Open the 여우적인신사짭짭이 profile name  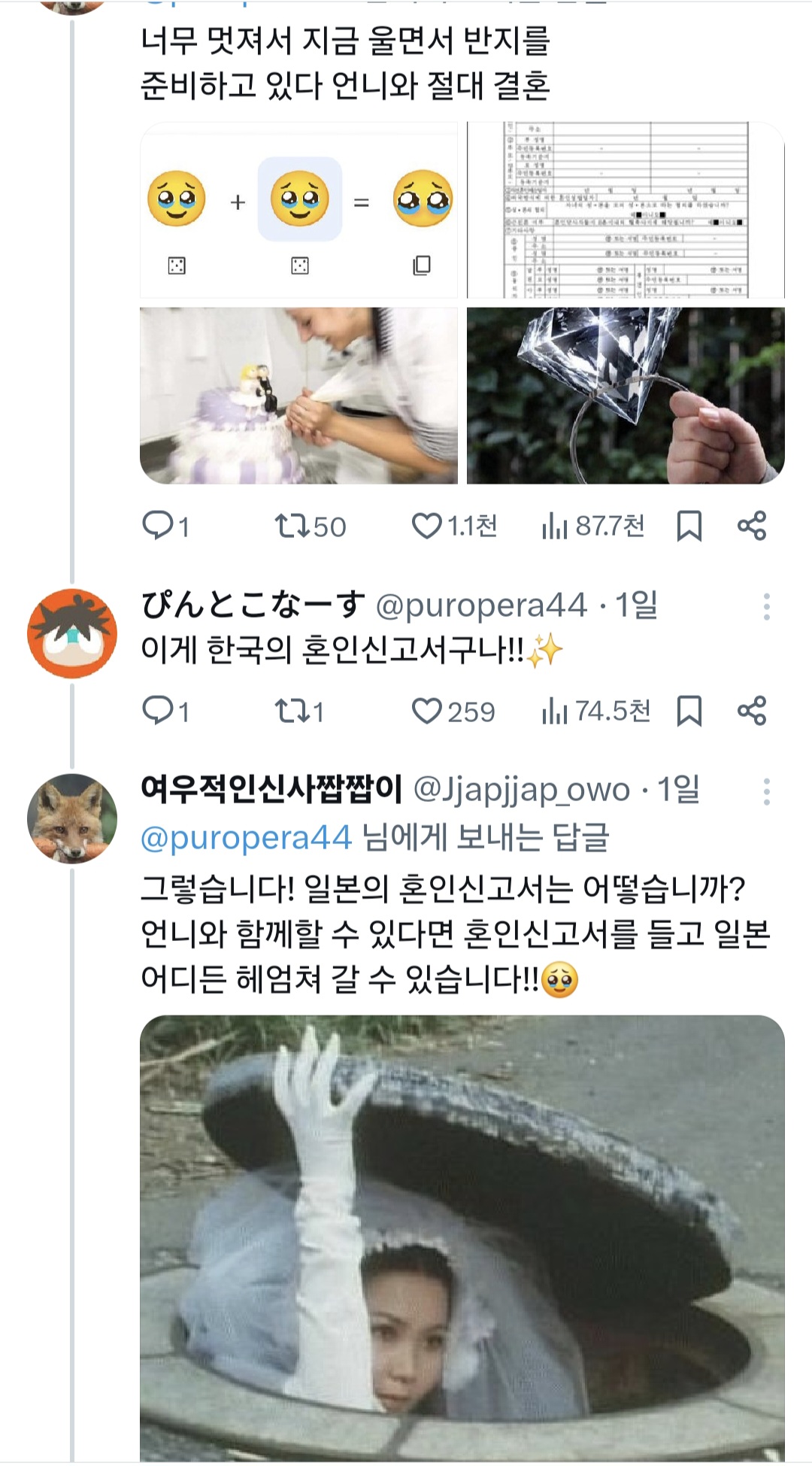pyautogui.click(x=271, y=789)
